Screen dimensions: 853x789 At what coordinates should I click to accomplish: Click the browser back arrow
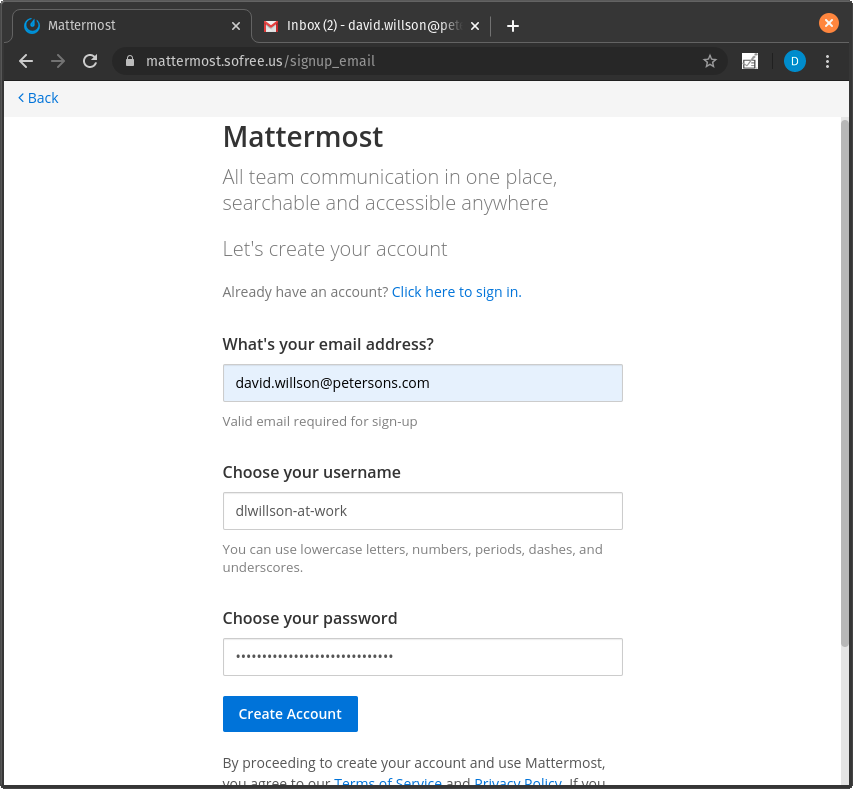(x=26, y=61)
